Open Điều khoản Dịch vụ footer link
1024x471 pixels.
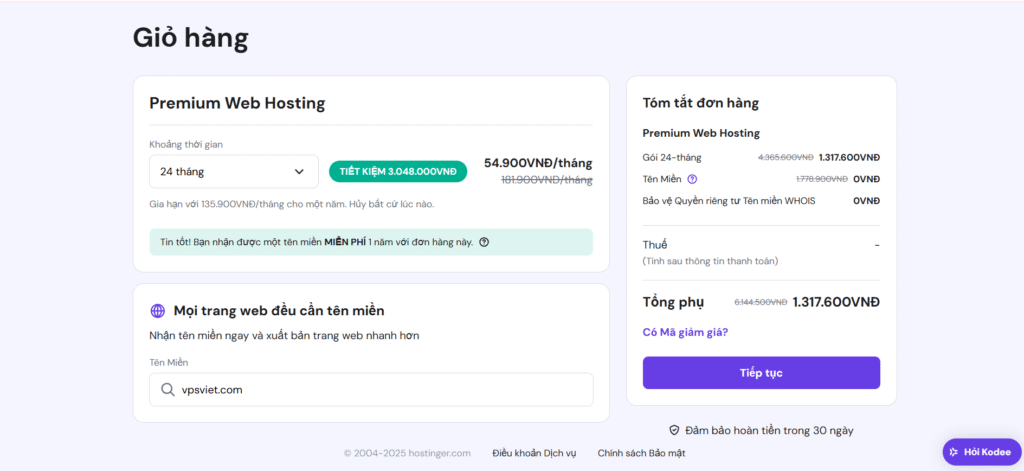tap(534, 453)
